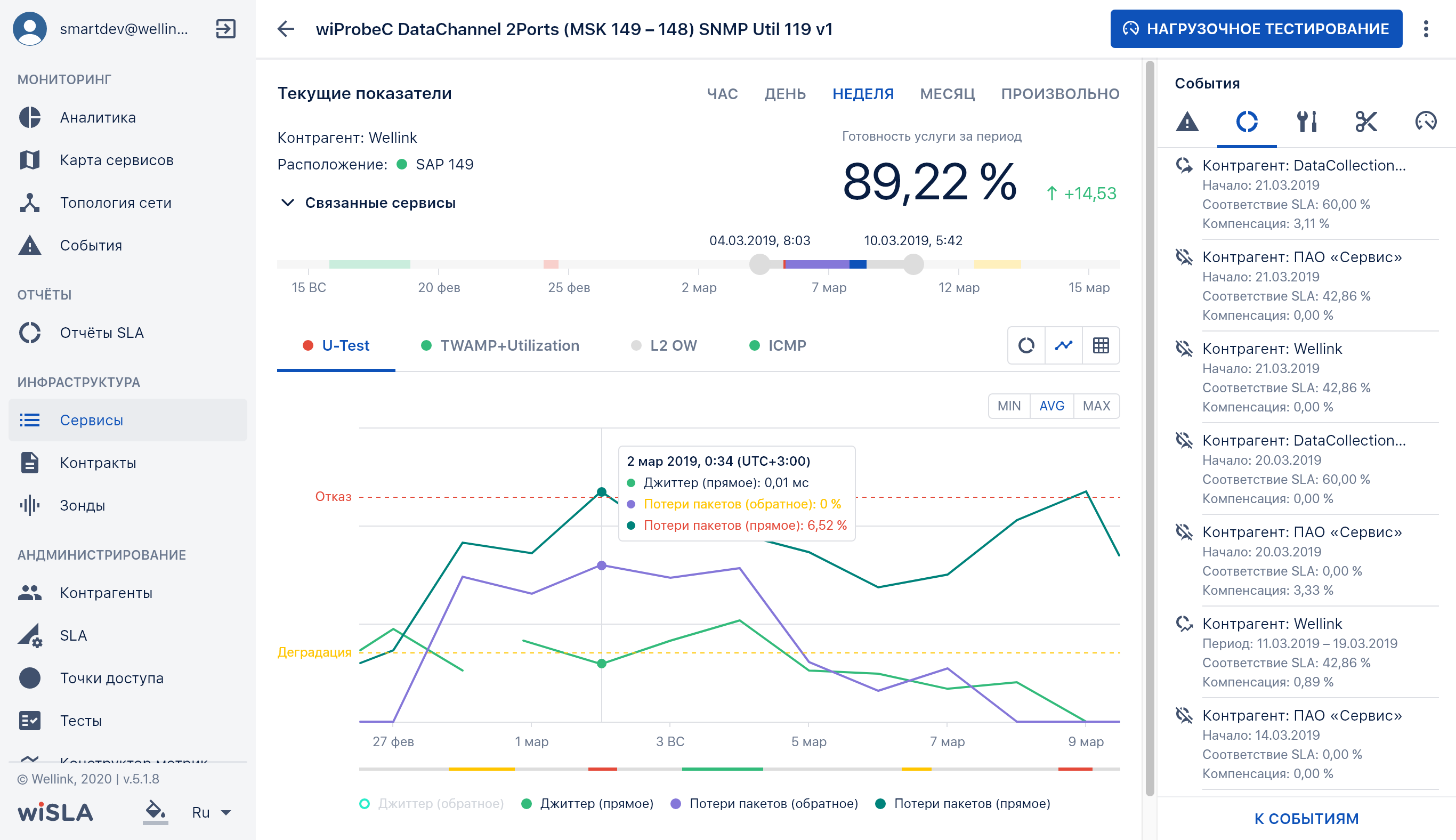Open the theme paint bucket icon
The image size is (1456, 840).
tap(155, 812)
